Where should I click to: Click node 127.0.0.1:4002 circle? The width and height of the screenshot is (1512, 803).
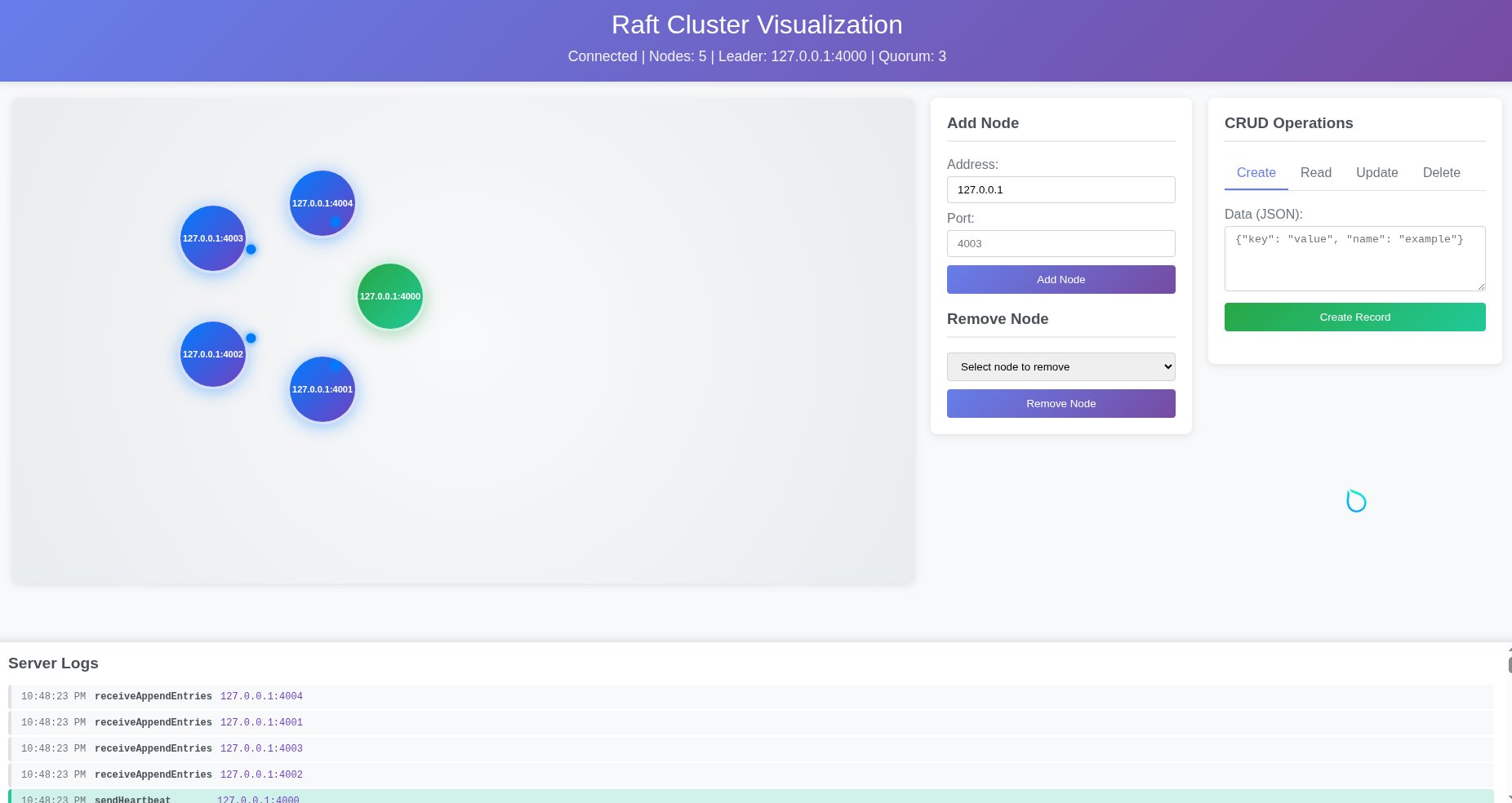coord(212,354)
